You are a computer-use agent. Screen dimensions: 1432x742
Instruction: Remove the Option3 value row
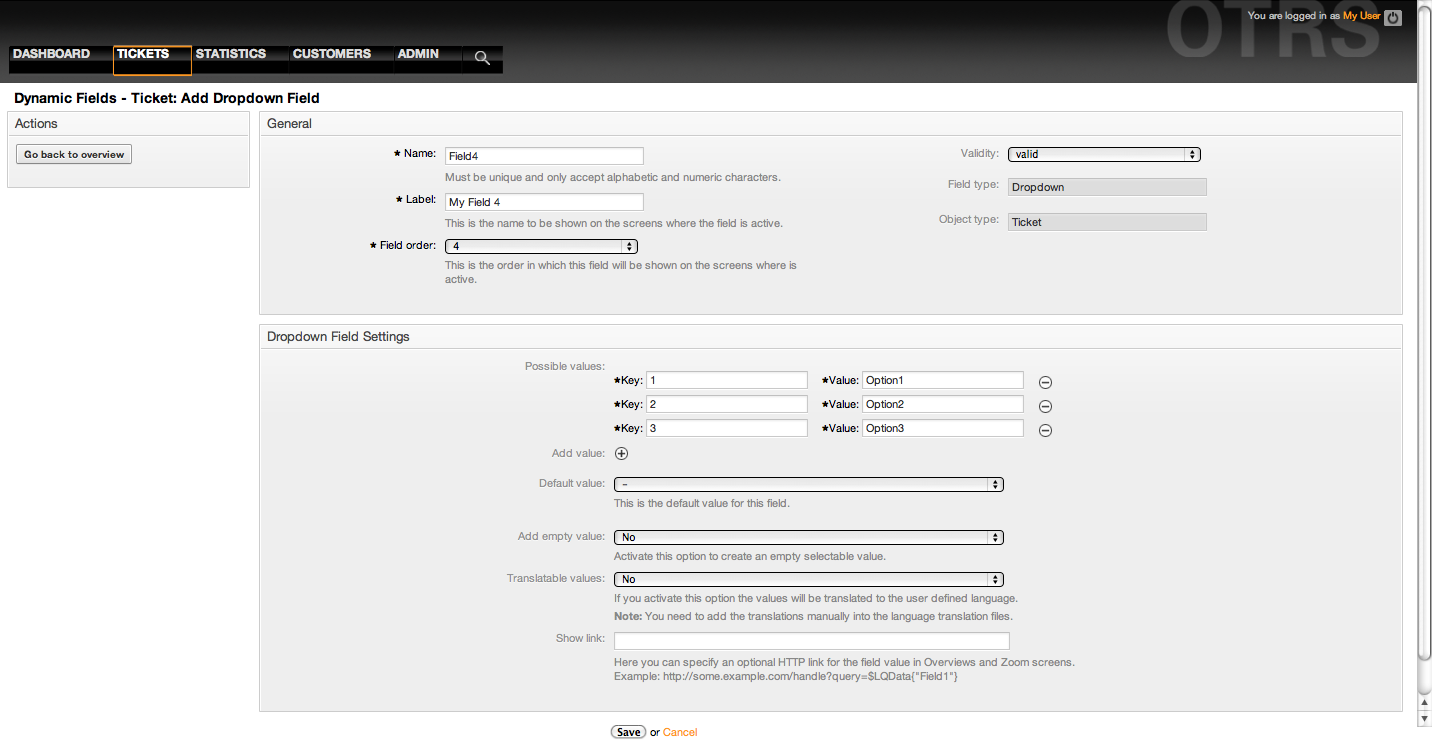pos(1045,430)
